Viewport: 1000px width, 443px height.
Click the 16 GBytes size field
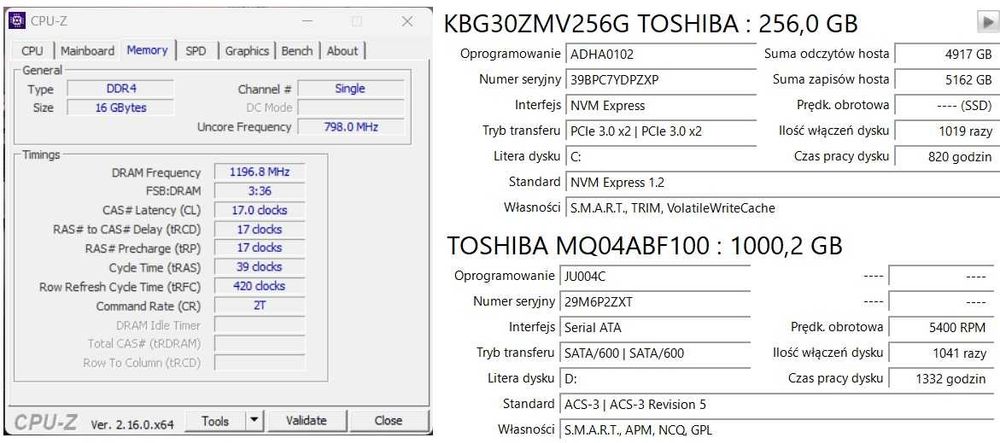(120, 108)
